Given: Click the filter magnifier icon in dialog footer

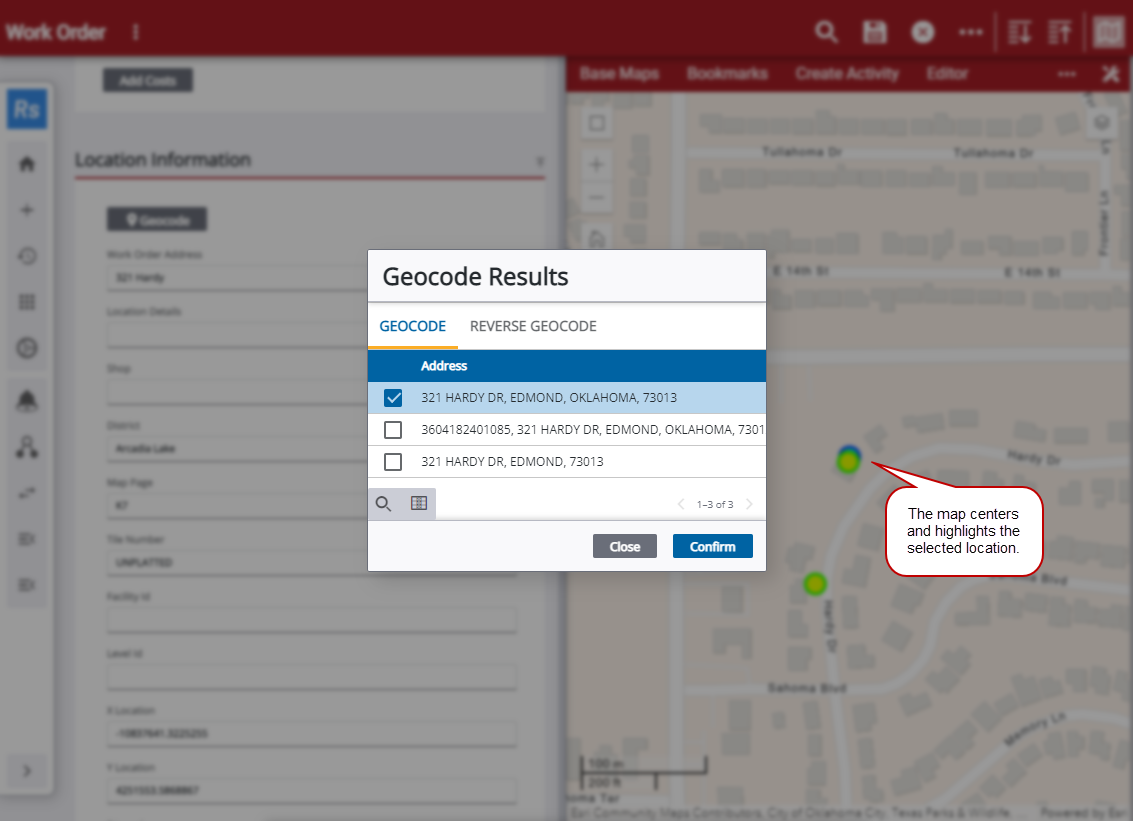Looking at the screenshot, I should pos(383,504).
